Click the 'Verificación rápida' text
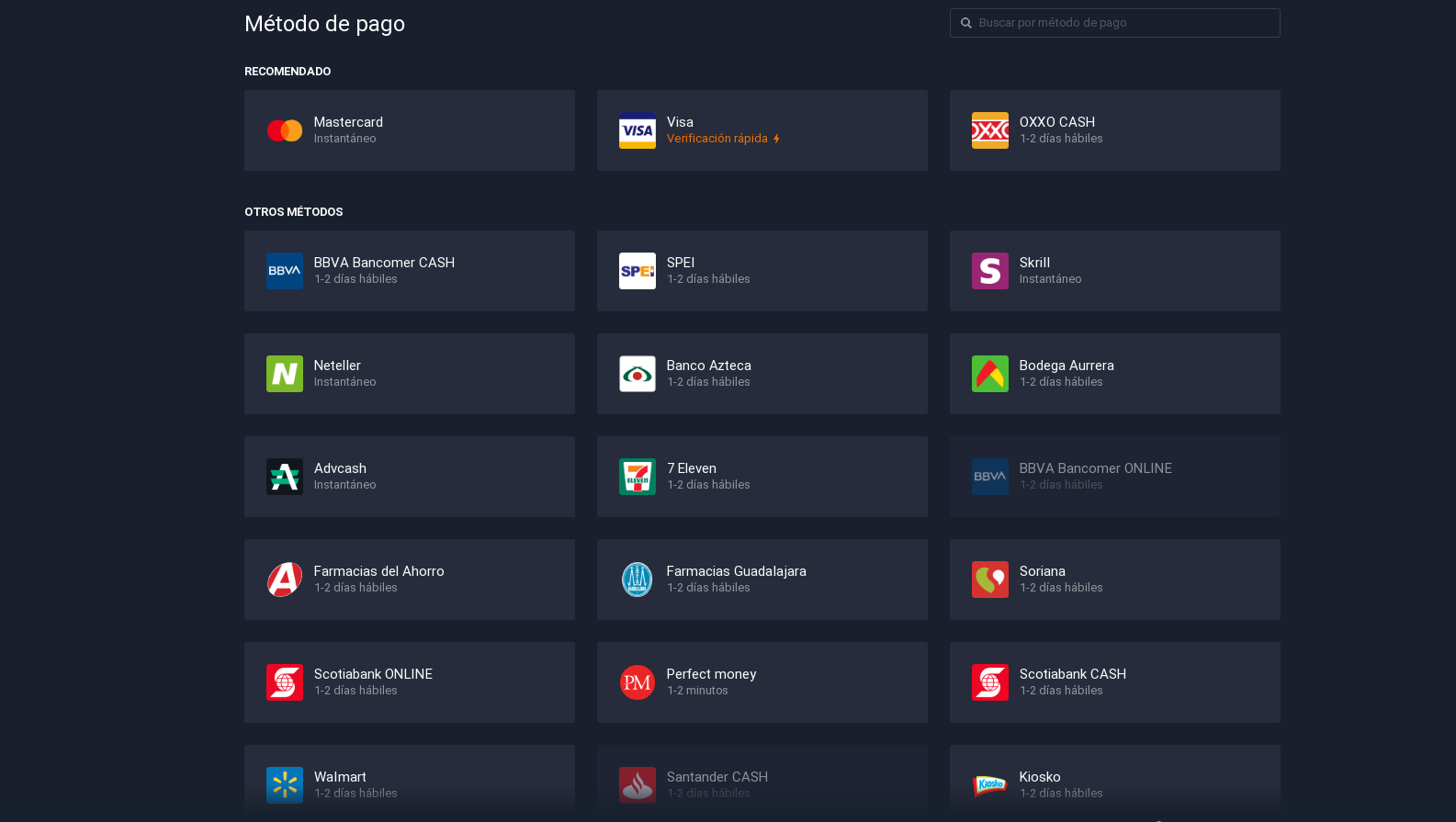 (717, 139)
